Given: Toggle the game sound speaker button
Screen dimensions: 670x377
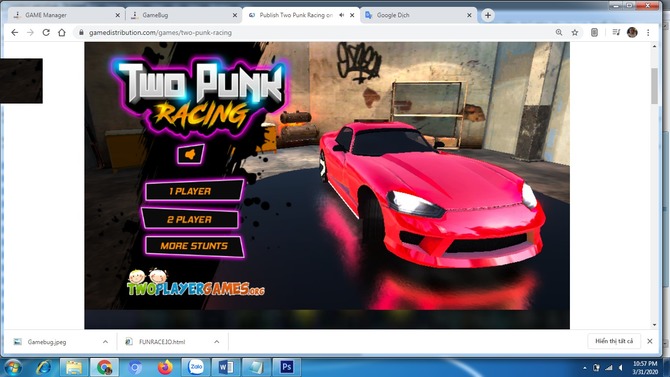Looking at the screenshot, I should (x=191, y=154).
